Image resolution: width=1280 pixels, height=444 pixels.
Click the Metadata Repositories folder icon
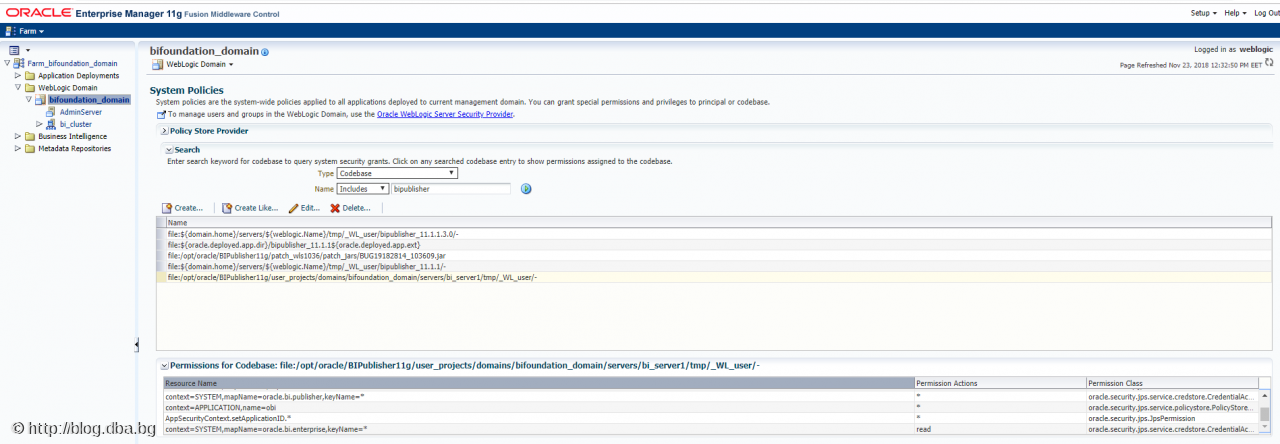(30, 148)
